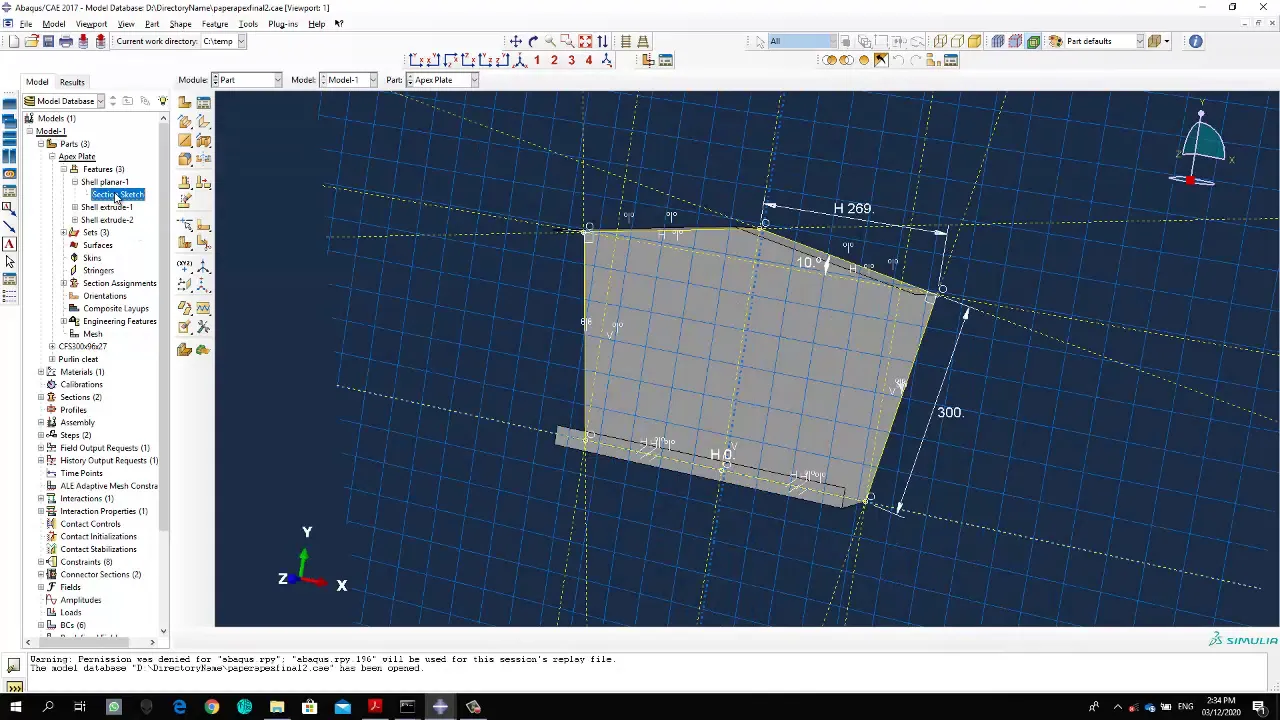Select Section Sketch tree item

(118, 194)
